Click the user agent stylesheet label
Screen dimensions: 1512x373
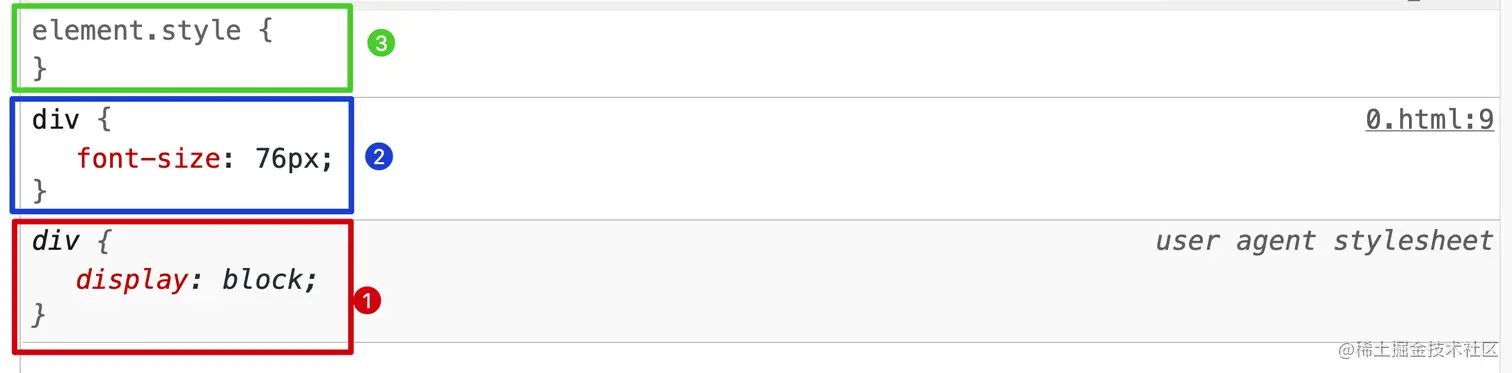tap(1324, 241)
